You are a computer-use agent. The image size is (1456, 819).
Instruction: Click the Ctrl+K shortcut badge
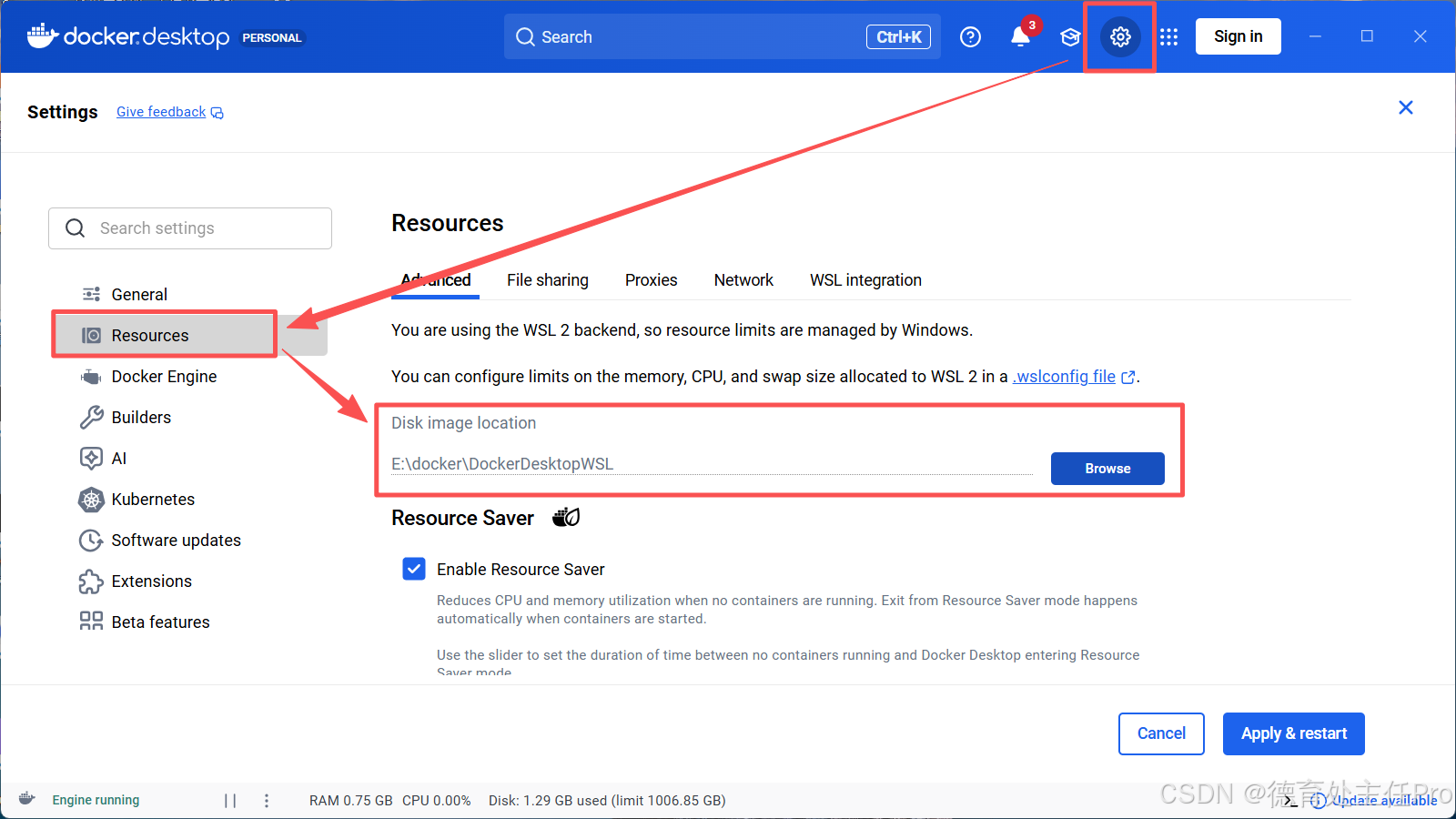click(x=898, y=36)
